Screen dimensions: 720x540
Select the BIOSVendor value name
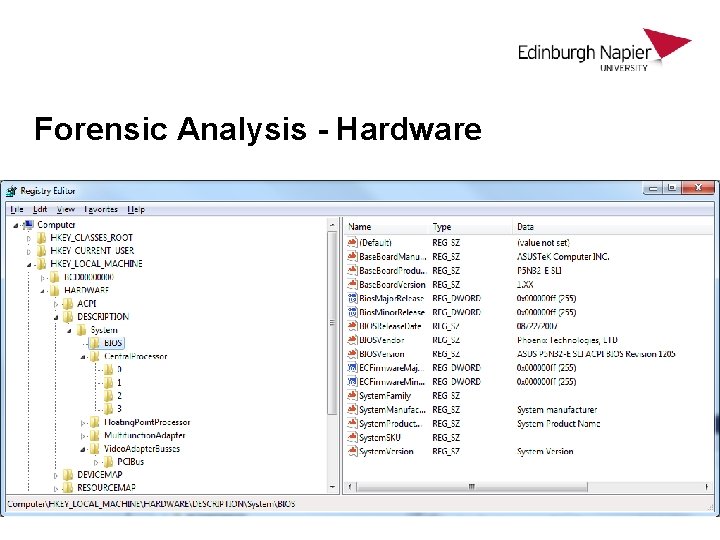click(382, 340)
